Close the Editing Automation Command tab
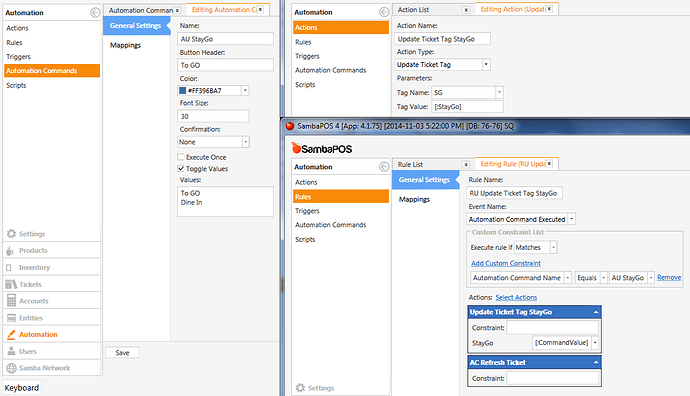690x396 pixels. [x=260, y=9]
